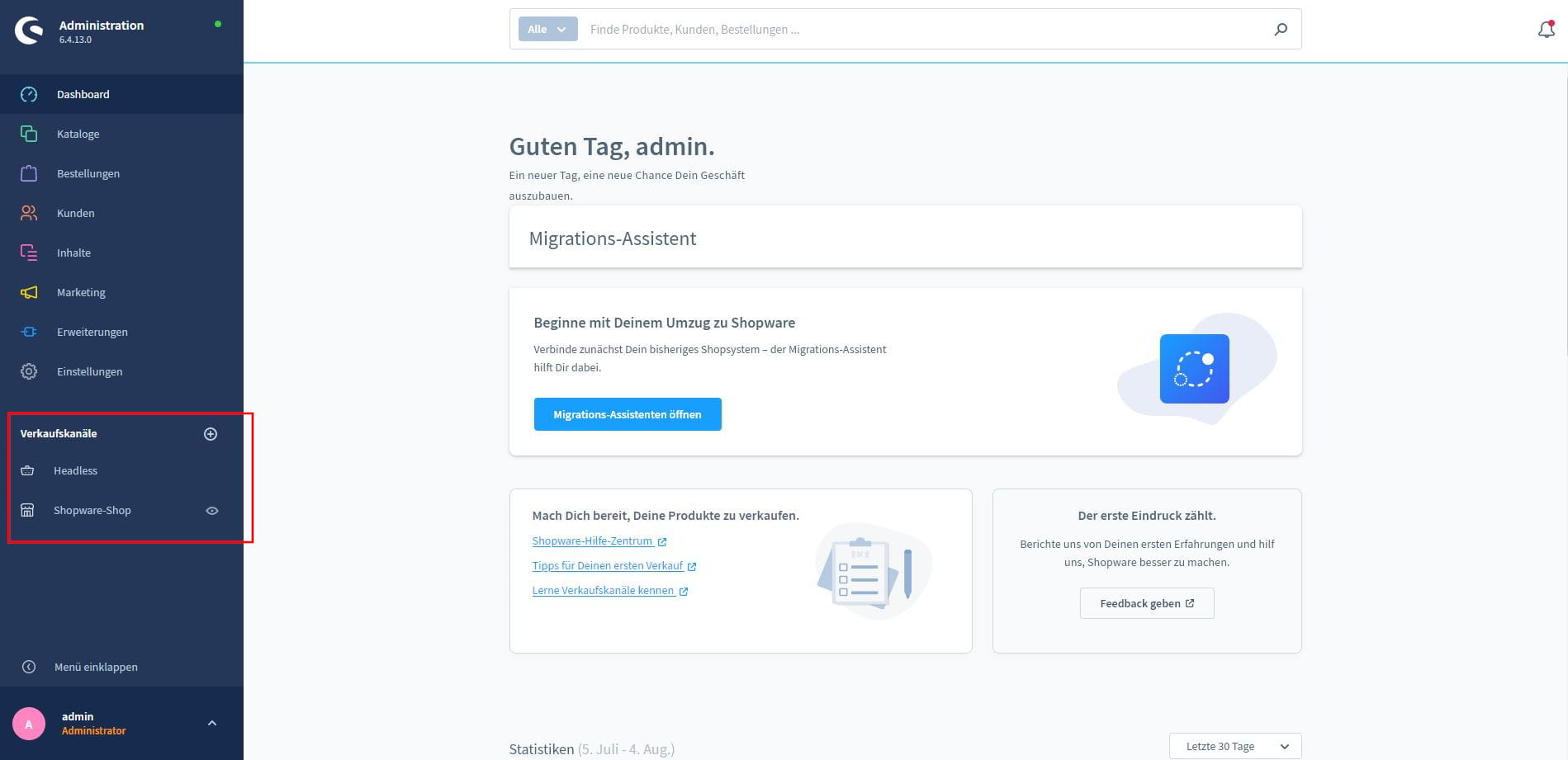Open the Letzte 30 Tage dropdown
Viewport: 1568px width, 760px height.
1235,746
